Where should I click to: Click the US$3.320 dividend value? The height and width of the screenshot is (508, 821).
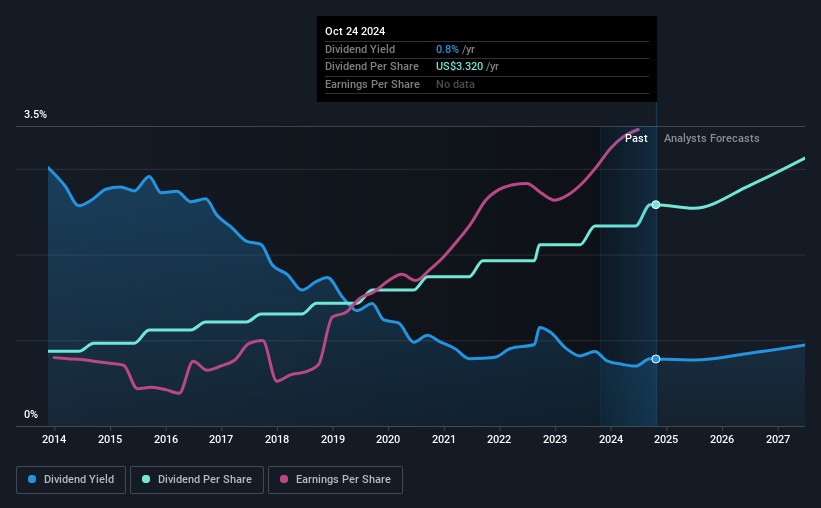pos(459,67)
